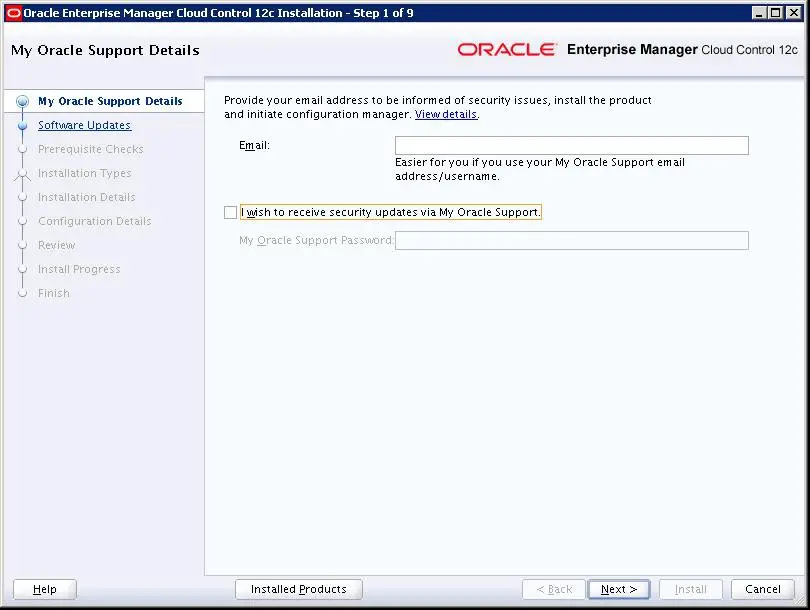Click the Cancel button

pyautogui.click(x=762, y=589)
